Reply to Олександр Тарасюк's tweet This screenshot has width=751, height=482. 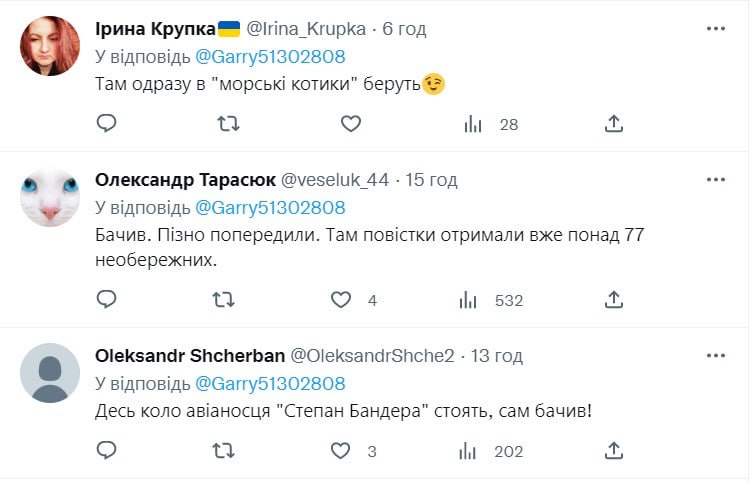[107, 299]
